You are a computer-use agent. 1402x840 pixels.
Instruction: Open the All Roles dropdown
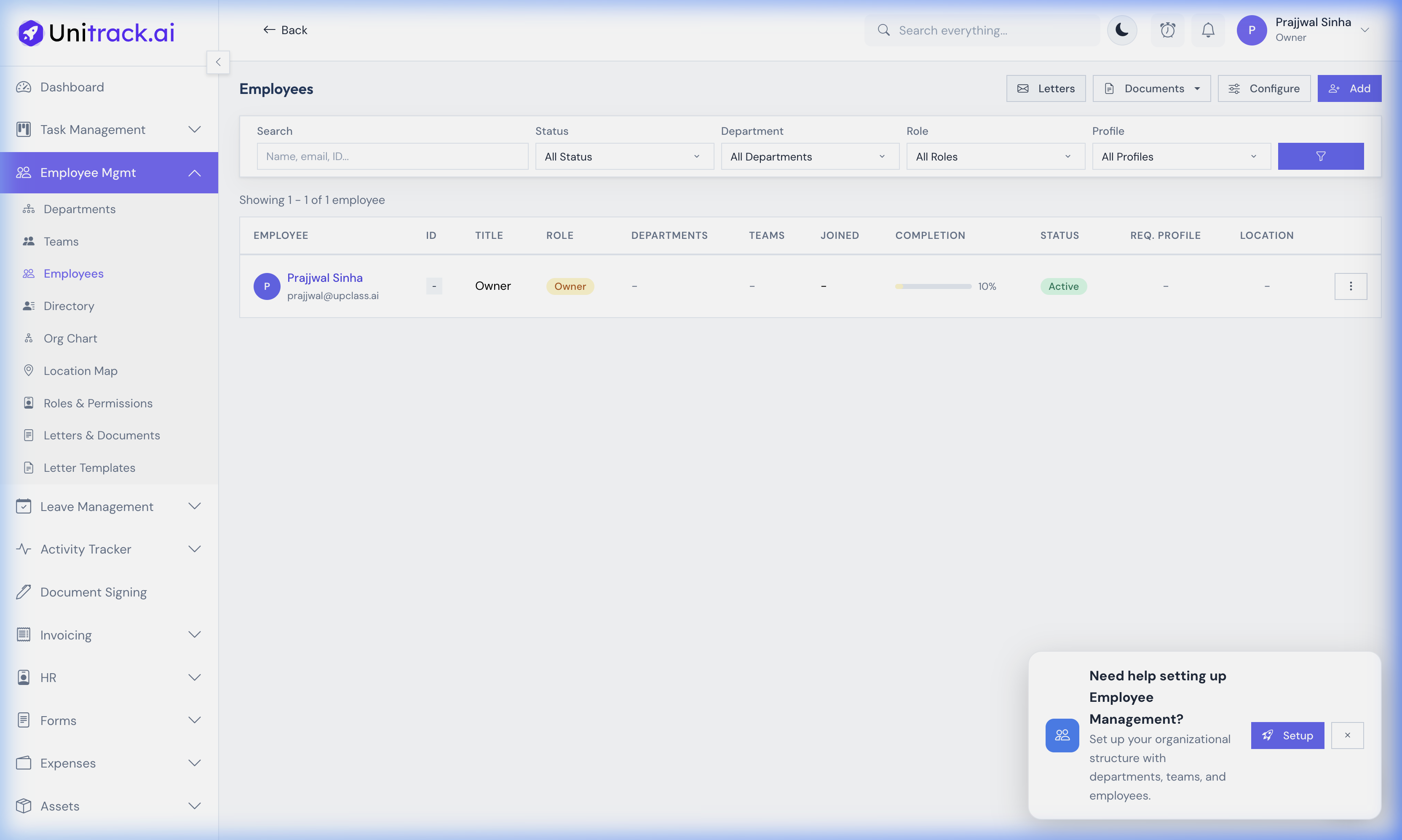(x=995, y=156)
